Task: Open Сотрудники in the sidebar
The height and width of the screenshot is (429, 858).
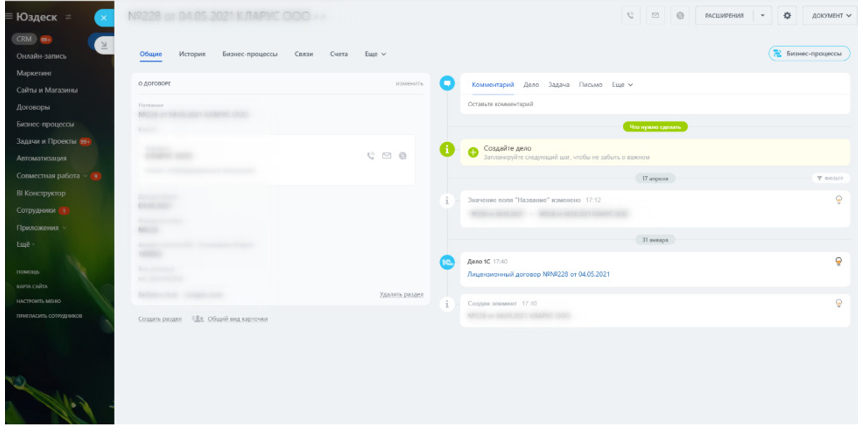Action: (36, 210)
